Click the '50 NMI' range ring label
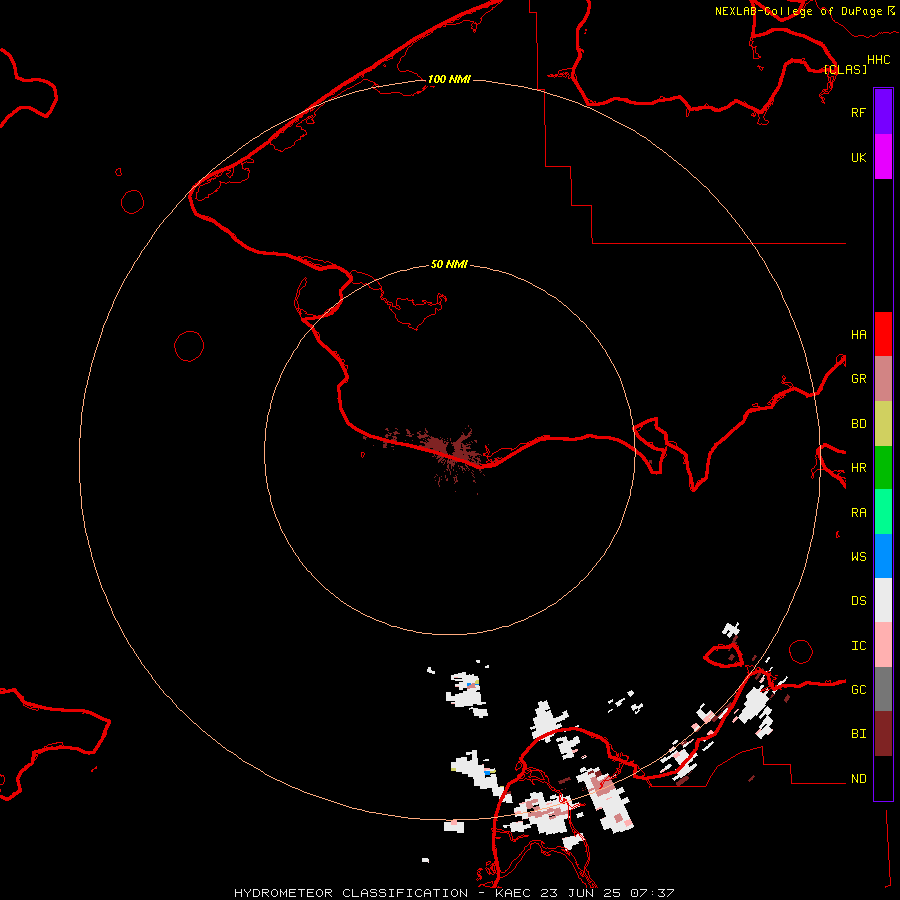This screenshot has height=900, width=900. (449, 264)
